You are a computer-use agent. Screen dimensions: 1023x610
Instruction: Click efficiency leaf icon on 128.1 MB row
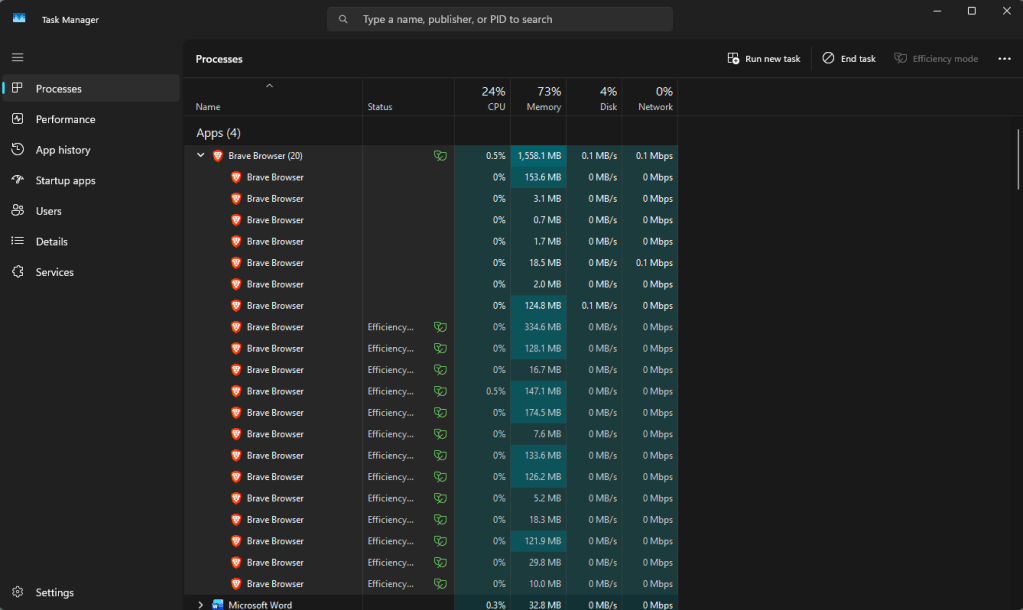440,348
